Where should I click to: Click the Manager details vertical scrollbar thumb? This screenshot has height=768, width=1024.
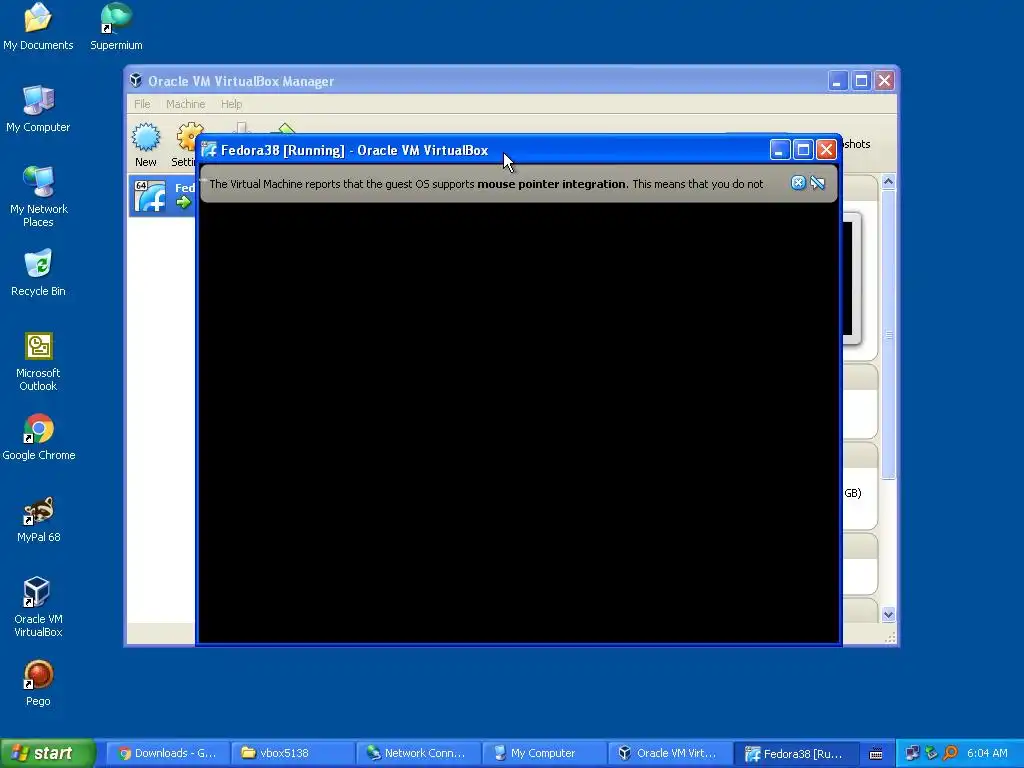888,334
